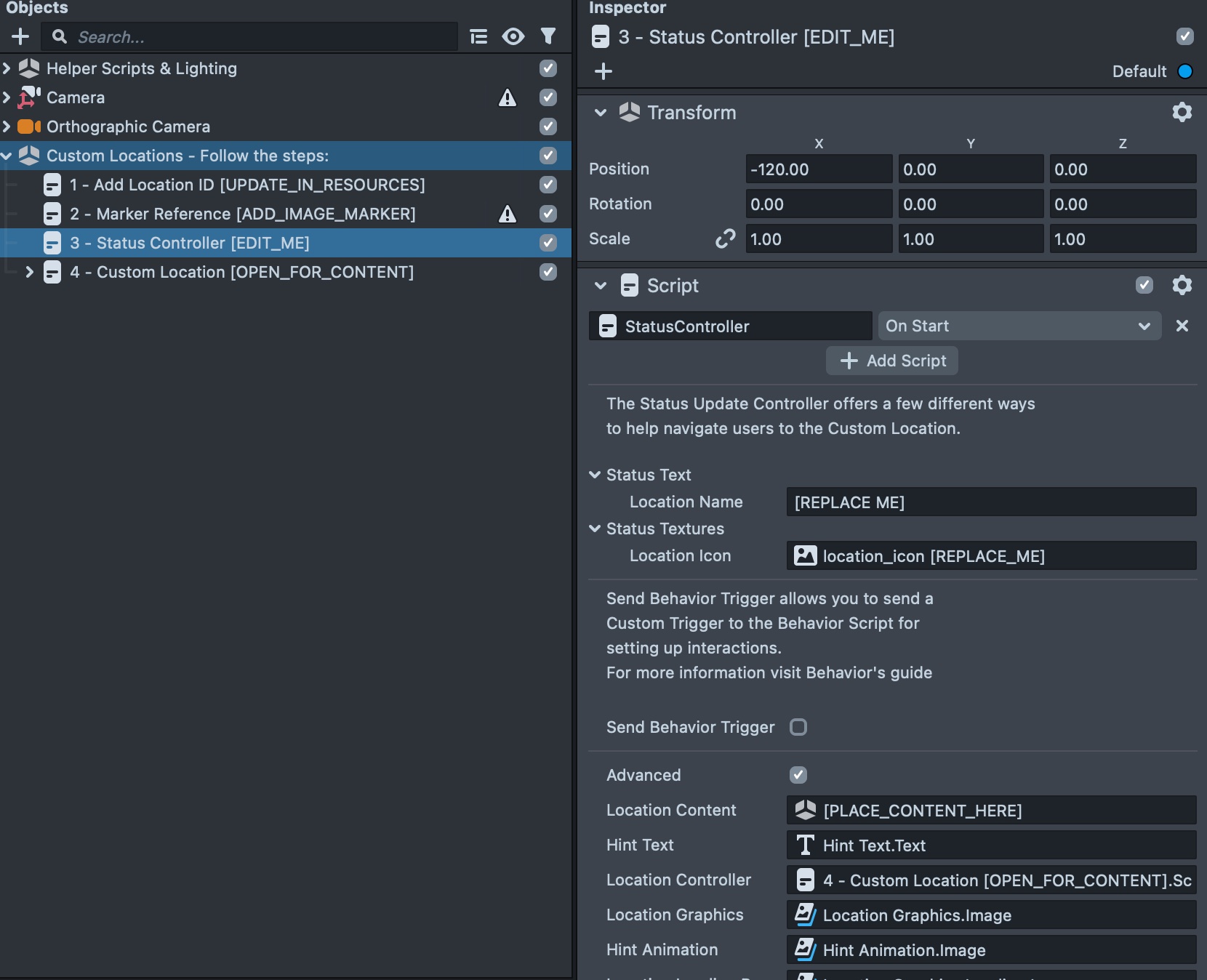The image size is (1207, 980).
Task: Click the Add Script button
Action: pos(891,361)
